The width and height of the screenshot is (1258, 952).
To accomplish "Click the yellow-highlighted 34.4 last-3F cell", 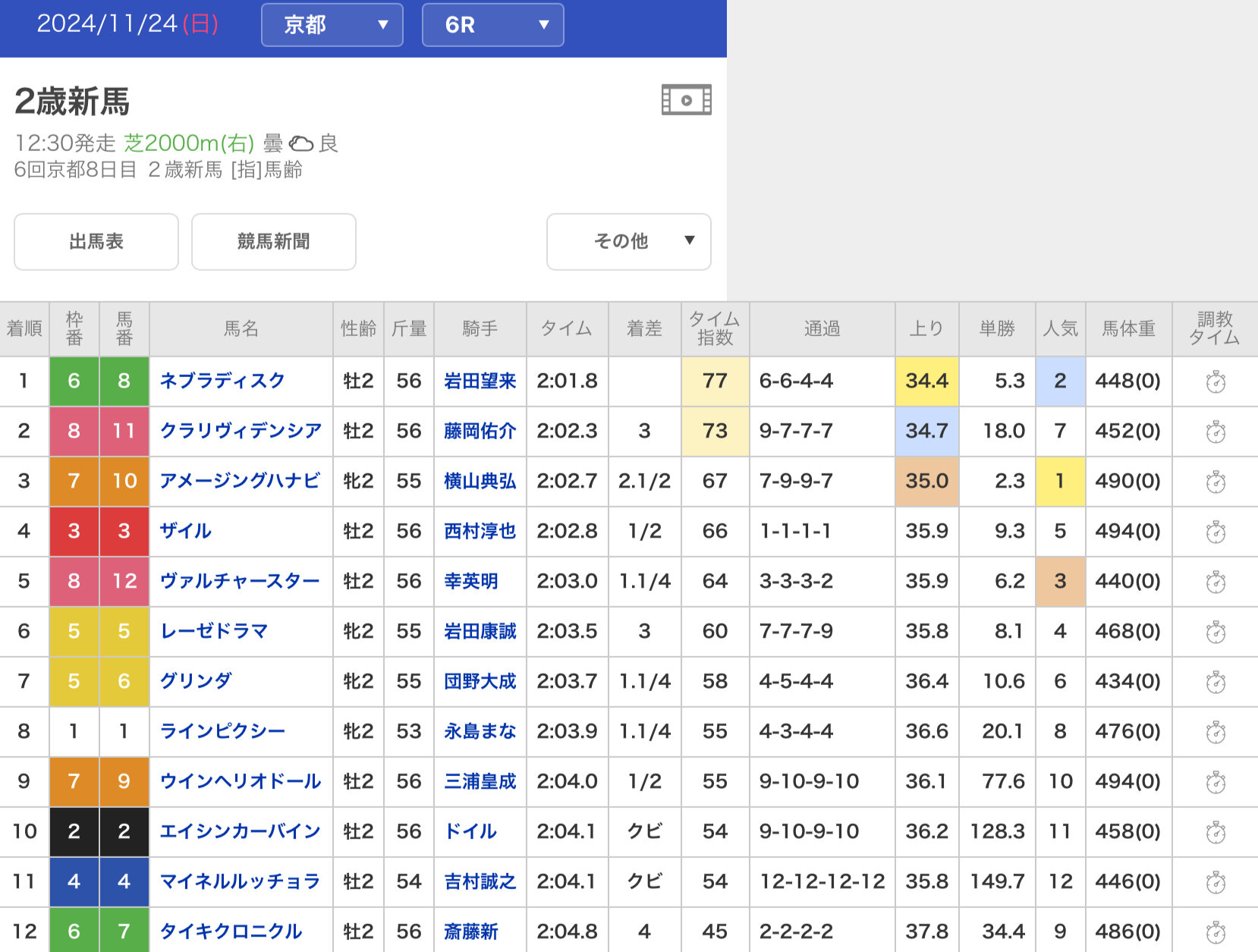I will (x=926, y=381).
